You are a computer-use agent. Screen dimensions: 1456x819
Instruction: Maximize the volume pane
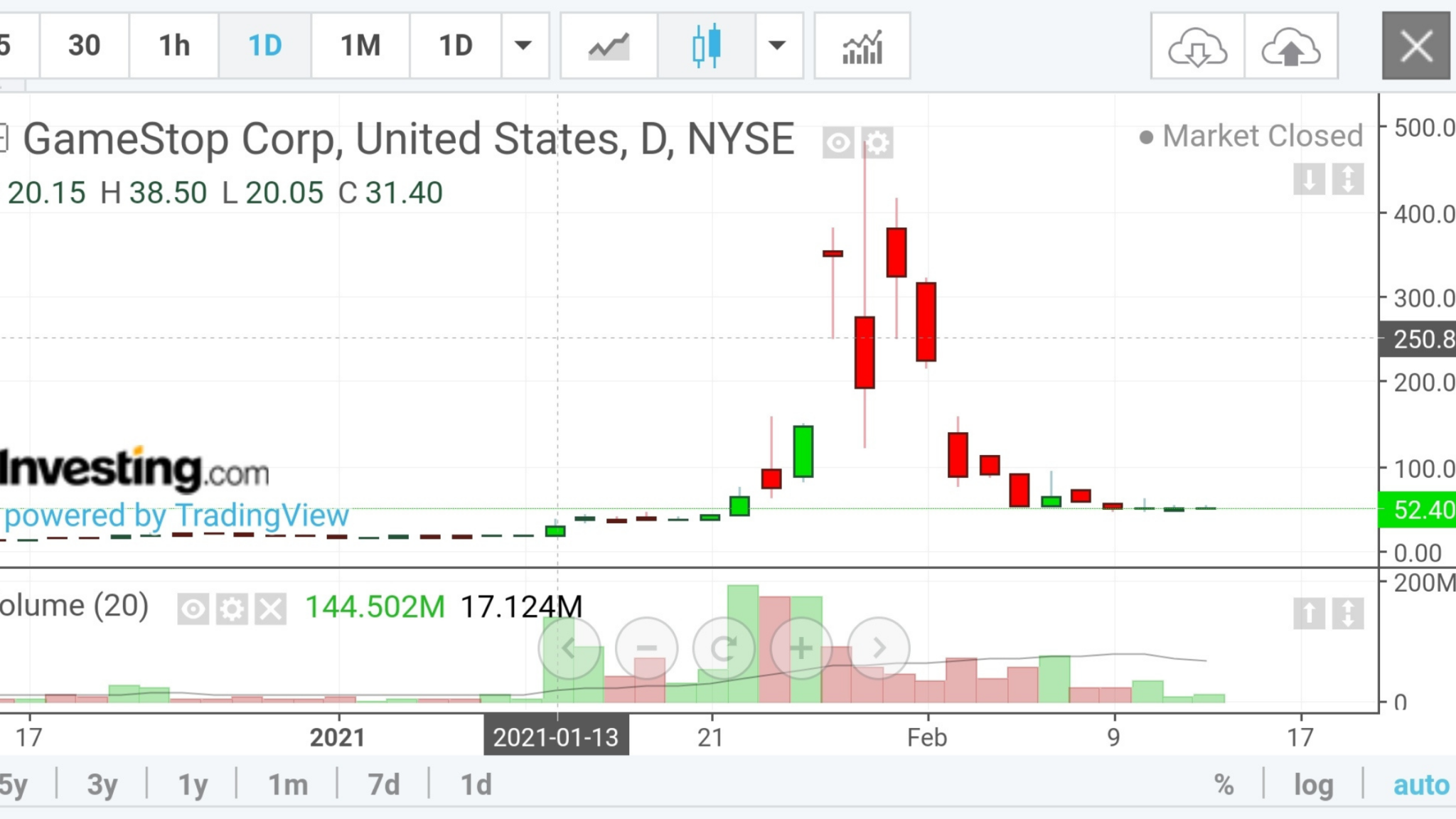click(1348, 614)
